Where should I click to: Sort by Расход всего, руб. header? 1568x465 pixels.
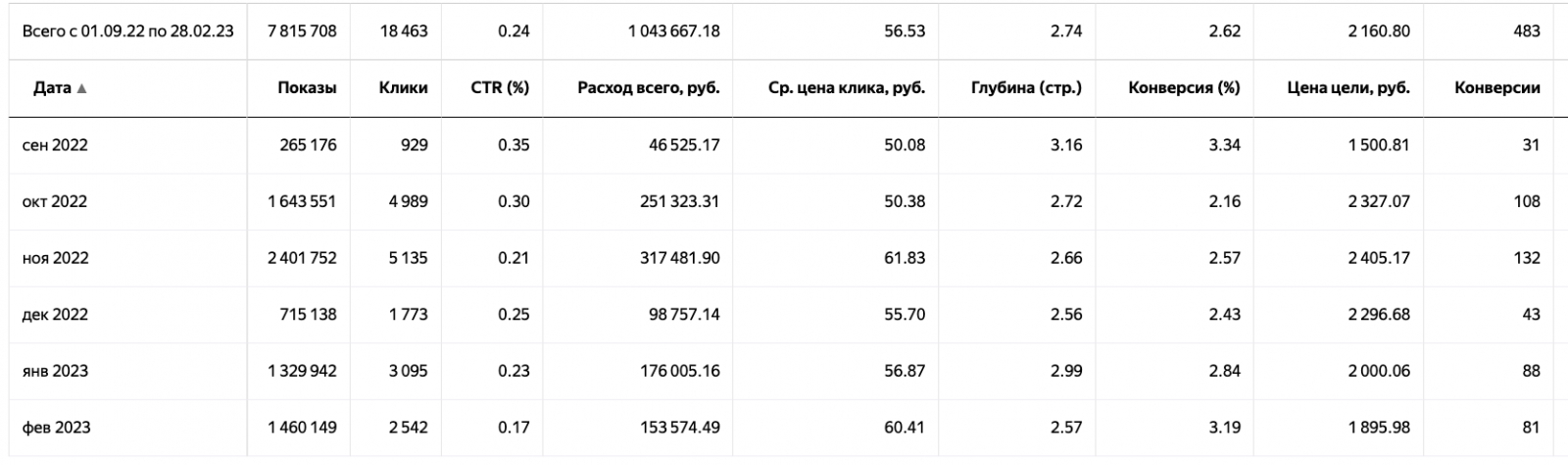[x=648, y=88]
